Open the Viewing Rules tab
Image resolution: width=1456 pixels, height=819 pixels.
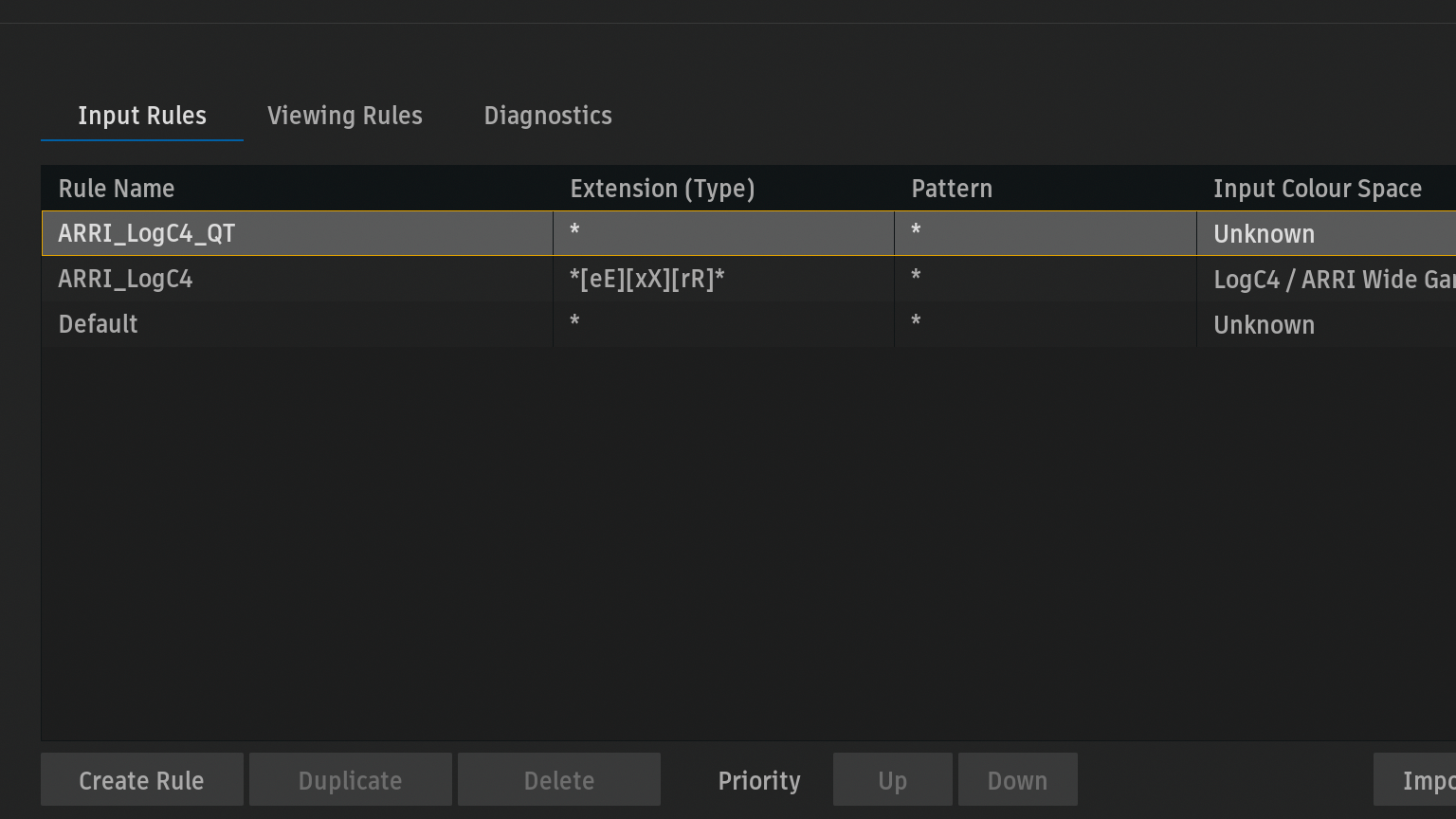point(345,116)
